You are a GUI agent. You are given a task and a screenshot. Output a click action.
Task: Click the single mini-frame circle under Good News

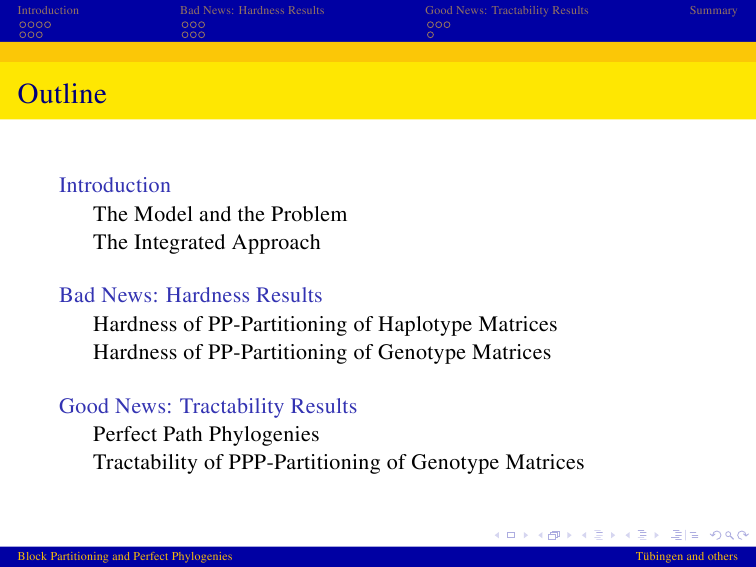[431, 35]
